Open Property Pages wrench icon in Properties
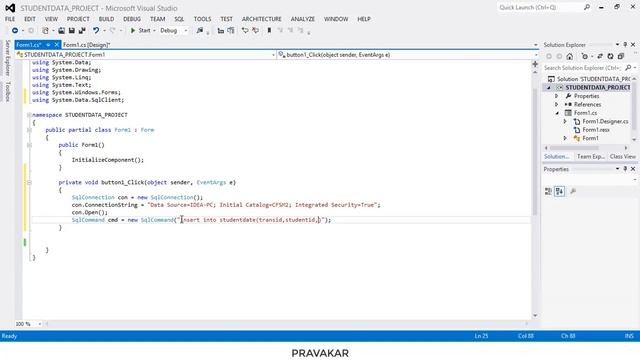 573,191
